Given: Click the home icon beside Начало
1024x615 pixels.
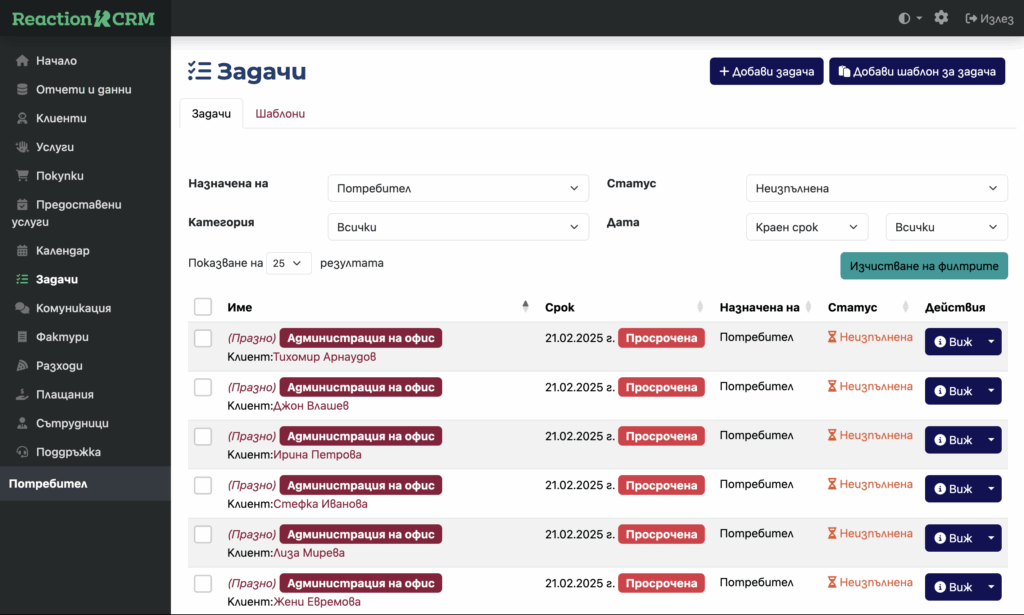Looking at the screenshot, I should tap(22, 61).
